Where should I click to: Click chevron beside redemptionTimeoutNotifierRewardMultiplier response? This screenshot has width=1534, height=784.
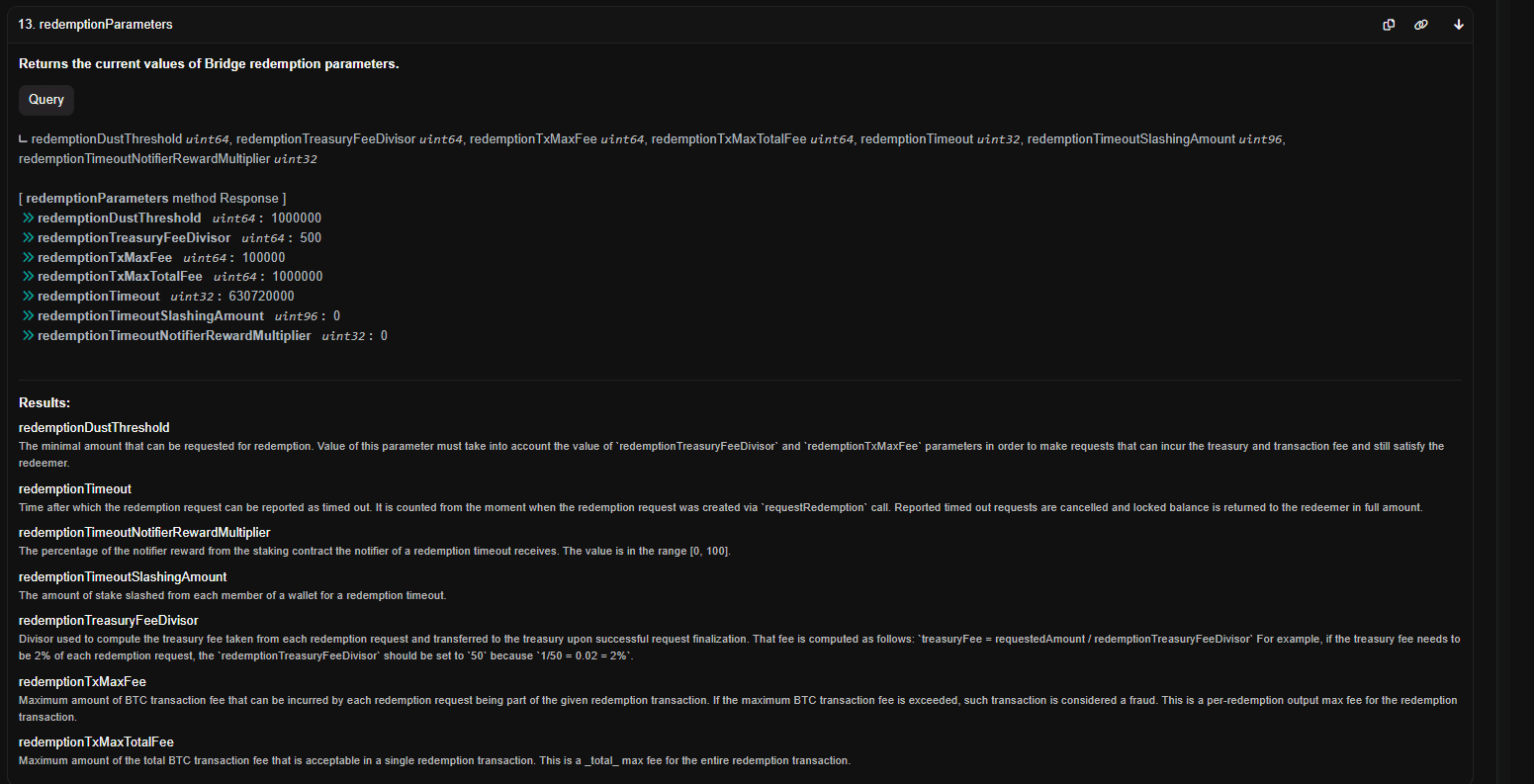coord(28,336)
